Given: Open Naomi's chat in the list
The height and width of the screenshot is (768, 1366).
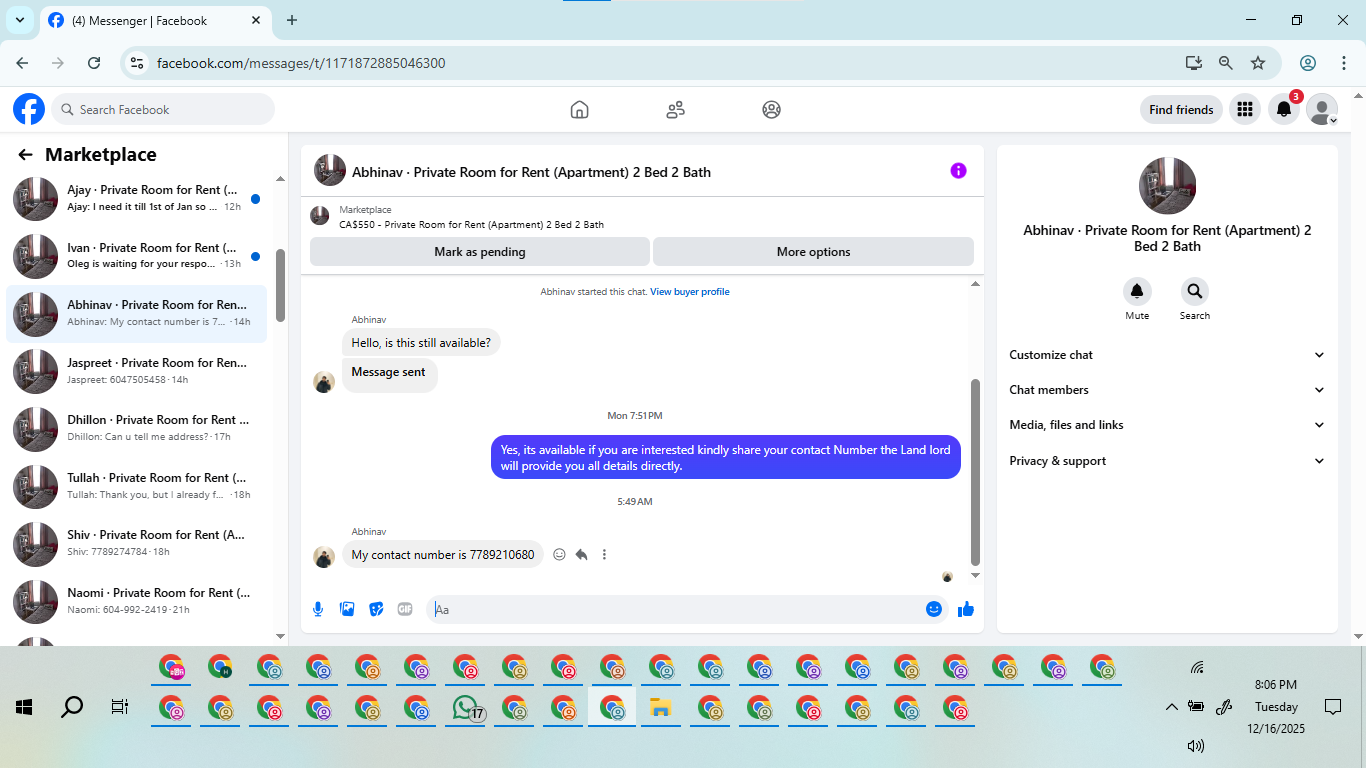Looking at the screenshot, I should coord(138,601).
